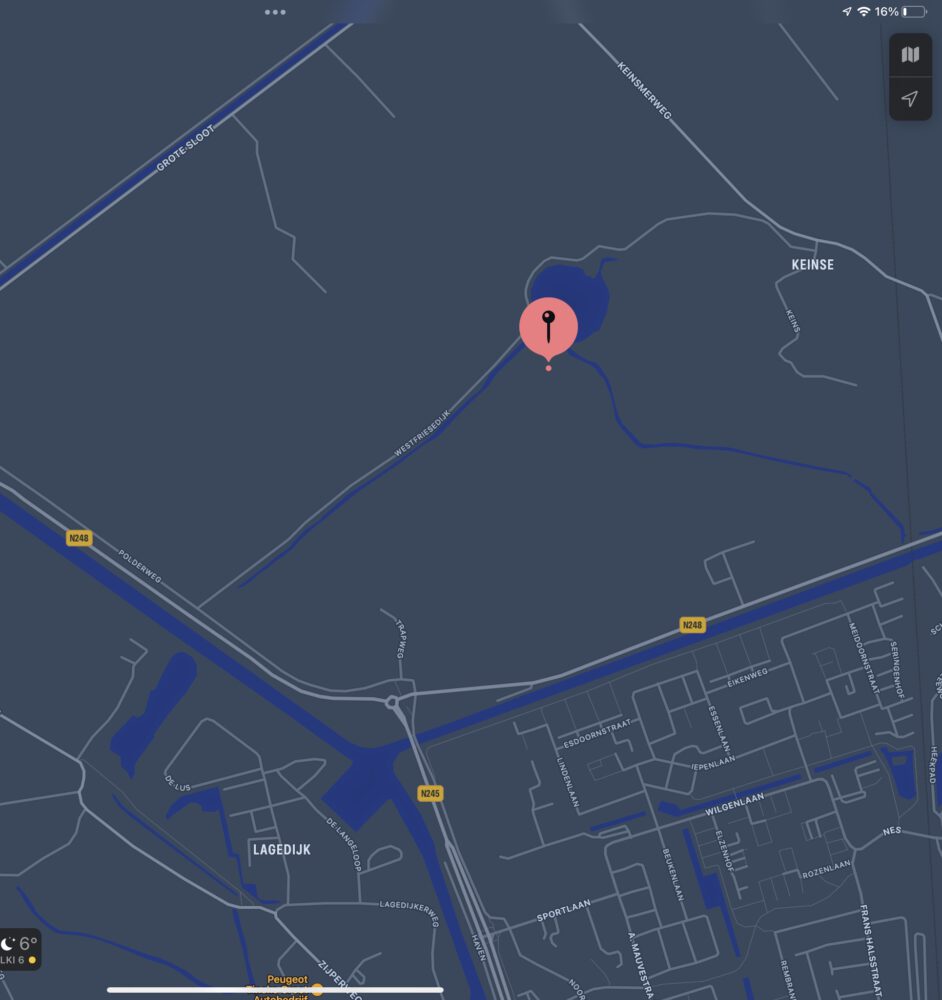Click the Keinsmerweg road label
The height and width of the screenshot is (1000, 942).
(x=645, y=91)
